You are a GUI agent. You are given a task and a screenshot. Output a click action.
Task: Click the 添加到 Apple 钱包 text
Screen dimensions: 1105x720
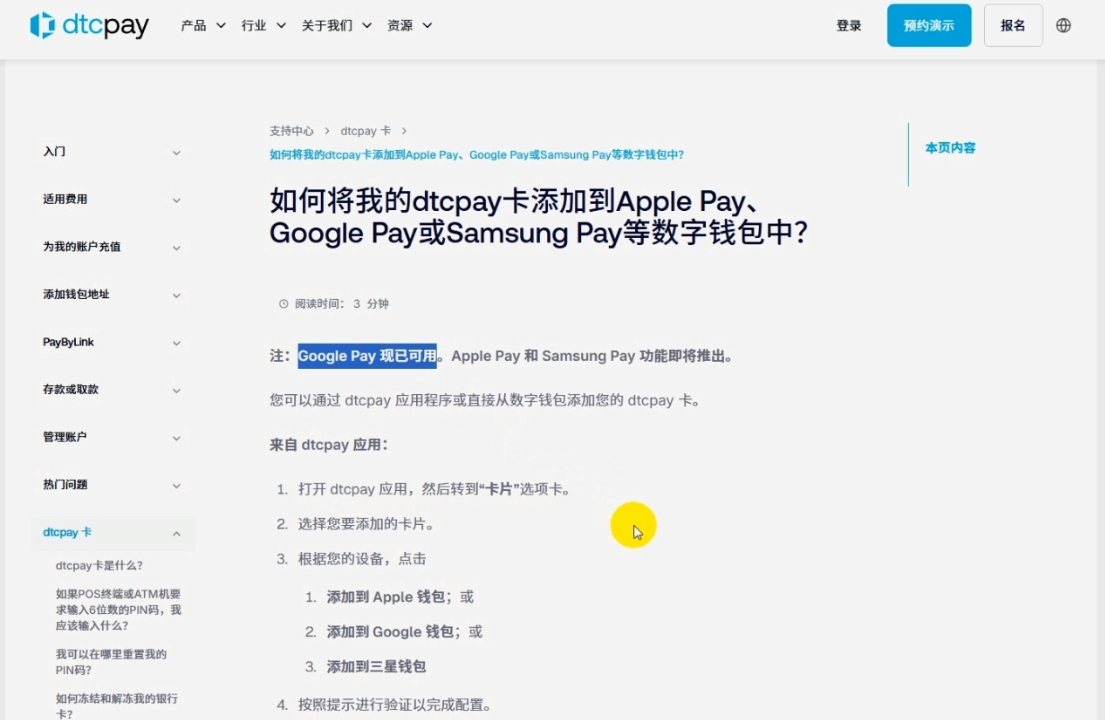pyautogui.click(x=385, y=597)
